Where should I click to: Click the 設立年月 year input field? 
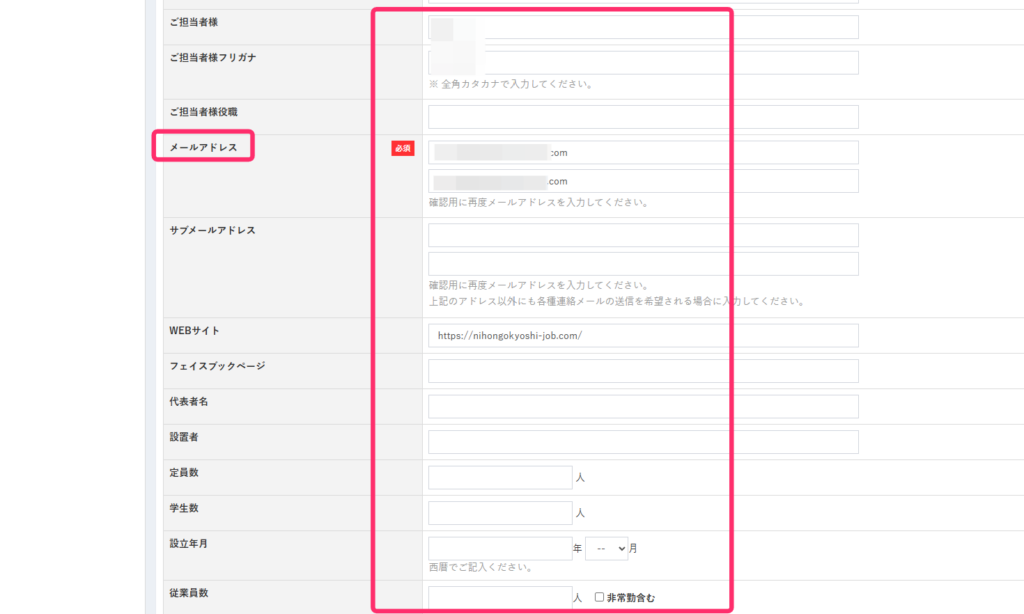click(x=499, y=549)
